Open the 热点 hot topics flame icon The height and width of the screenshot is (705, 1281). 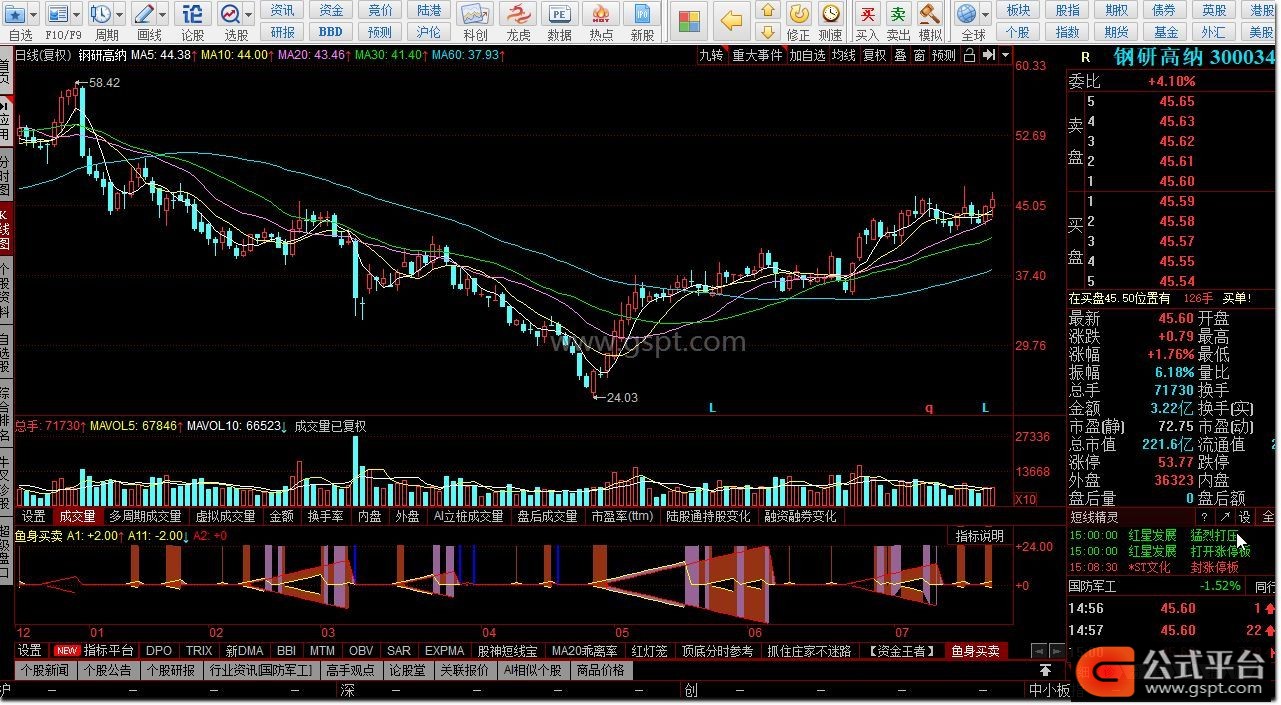(601, 15)
